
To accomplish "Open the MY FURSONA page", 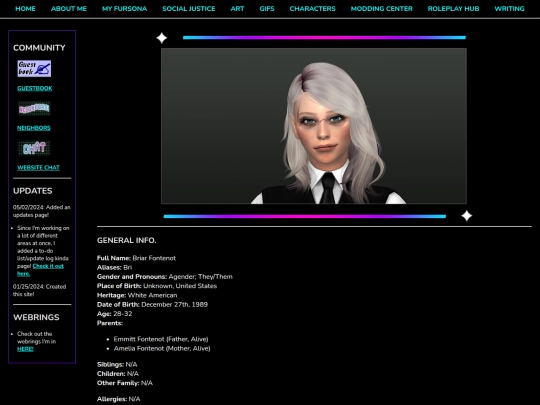I will [x=124, y=9].
